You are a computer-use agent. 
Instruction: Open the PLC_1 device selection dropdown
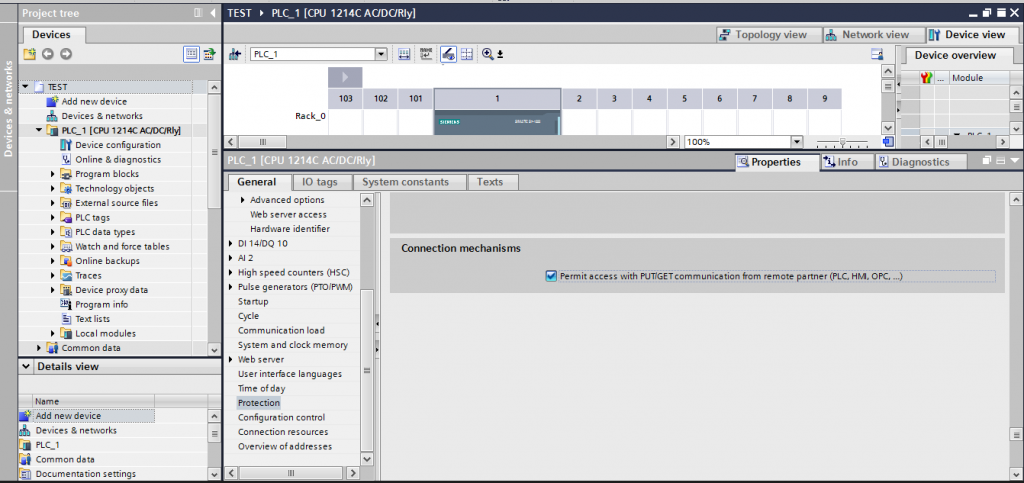click(381, 54)
